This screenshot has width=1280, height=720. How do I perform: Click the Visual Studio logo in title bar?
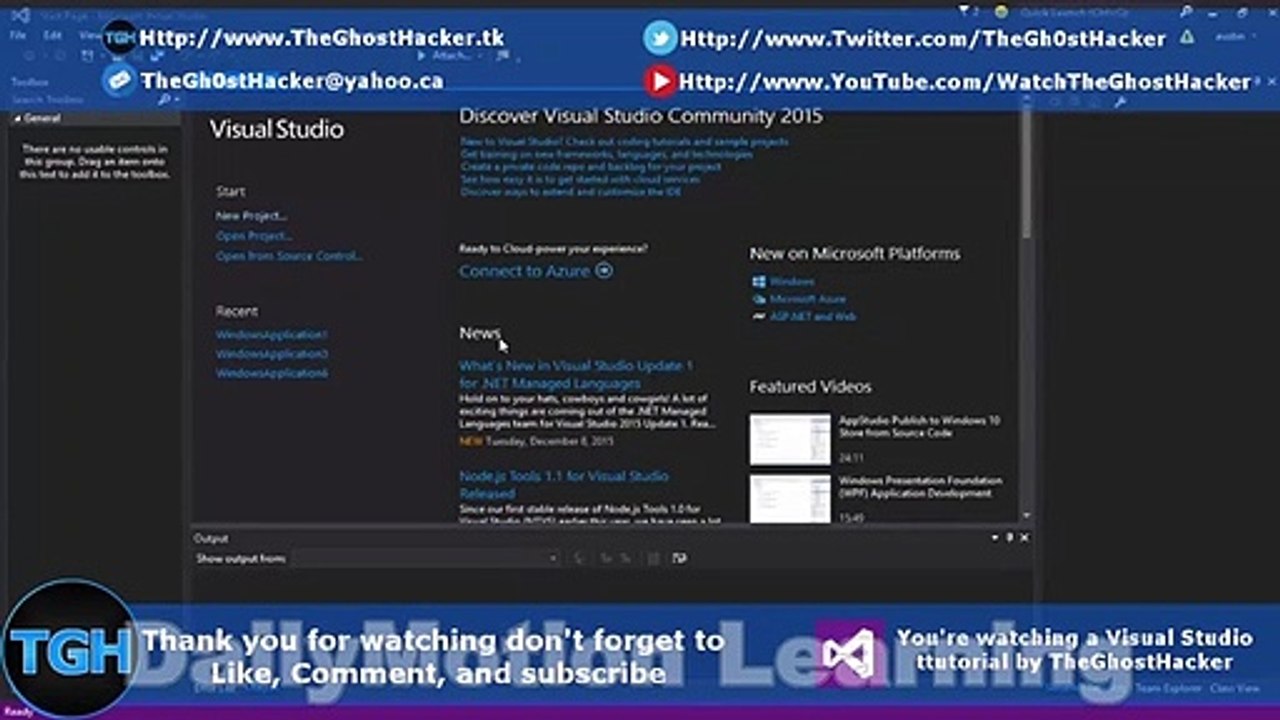click(19, 15)
